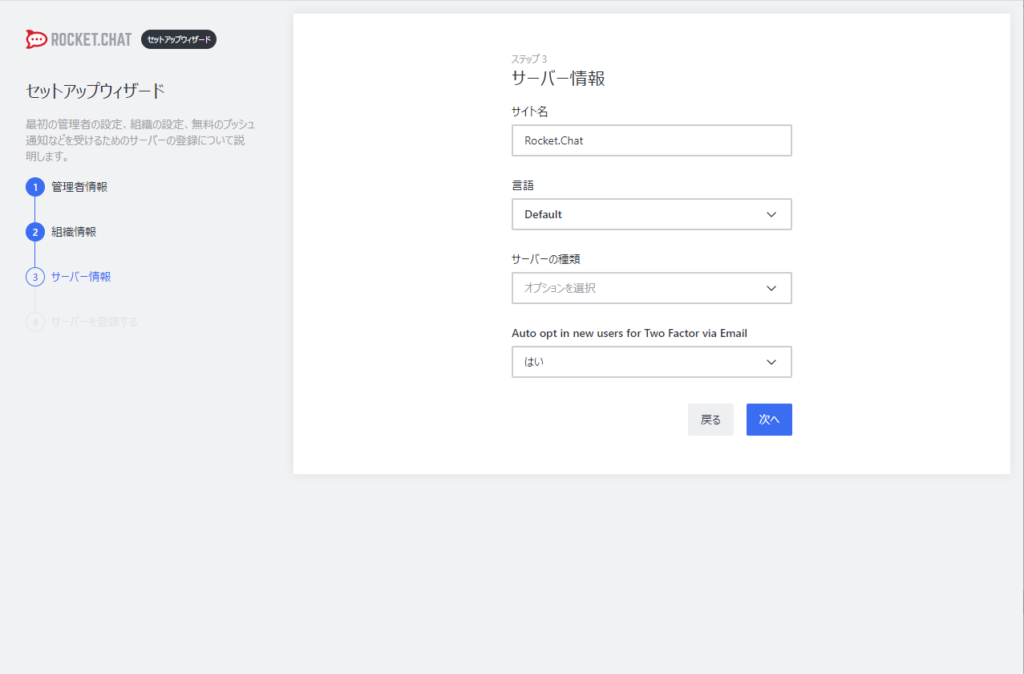The width and height of the screenshot is (1024, 674).
Task: Click the highlighted step circle 3 サーバー情報
Action: [x=37, y=277]
